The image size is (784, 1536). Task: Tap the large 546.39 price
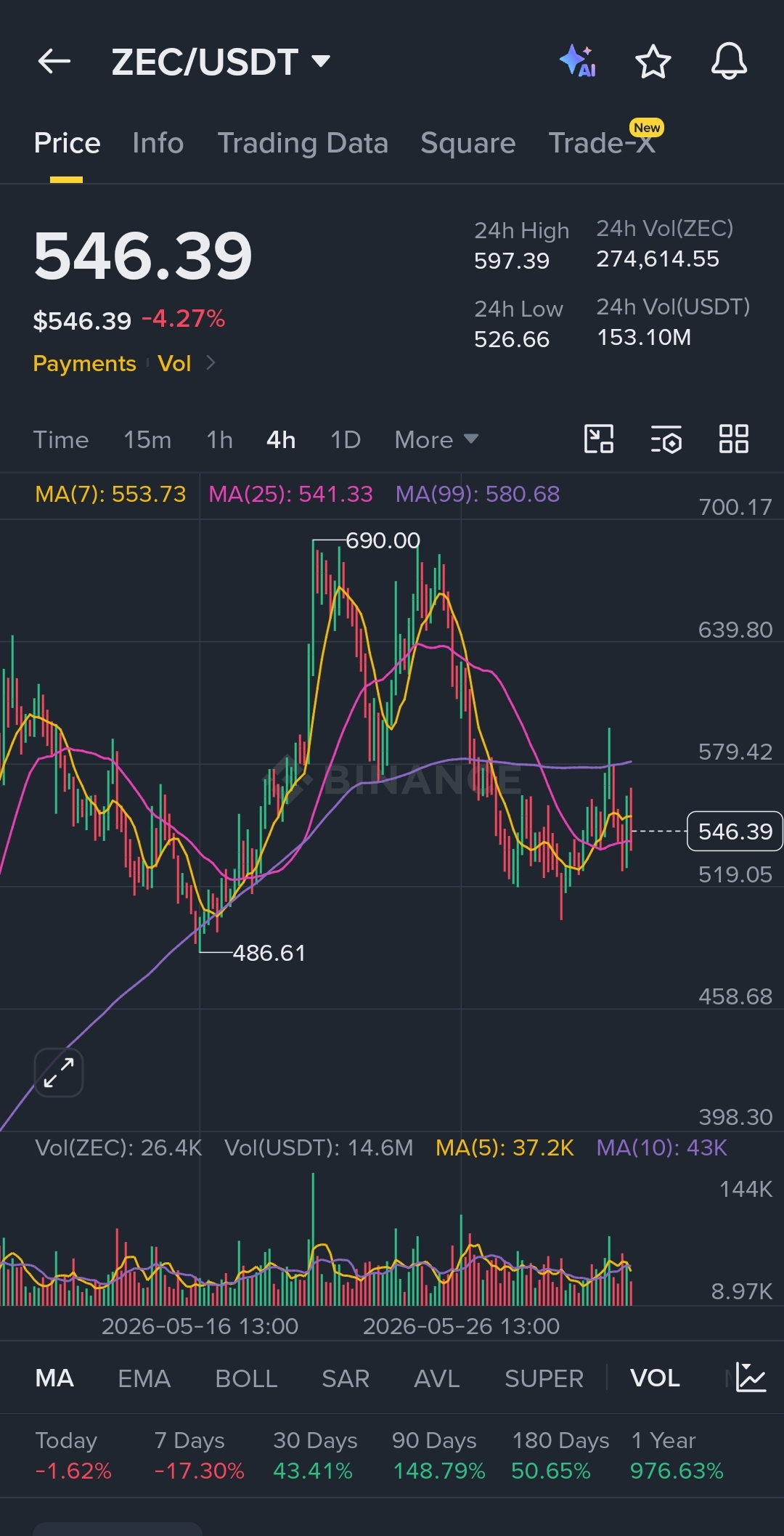[x=143, y=256]
